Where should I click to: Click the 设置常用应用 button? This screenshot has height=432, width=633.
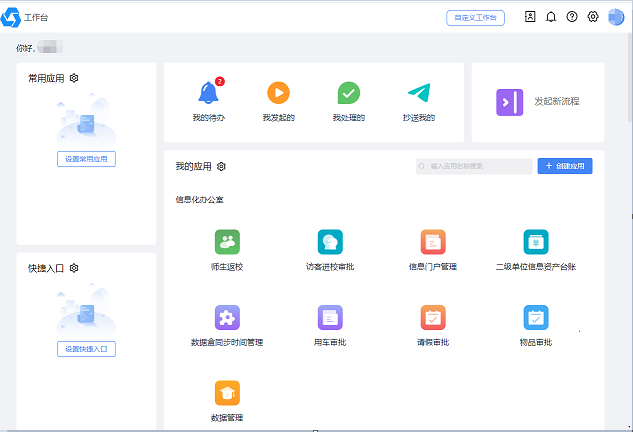pyautogui.click(x=86, y=159)
